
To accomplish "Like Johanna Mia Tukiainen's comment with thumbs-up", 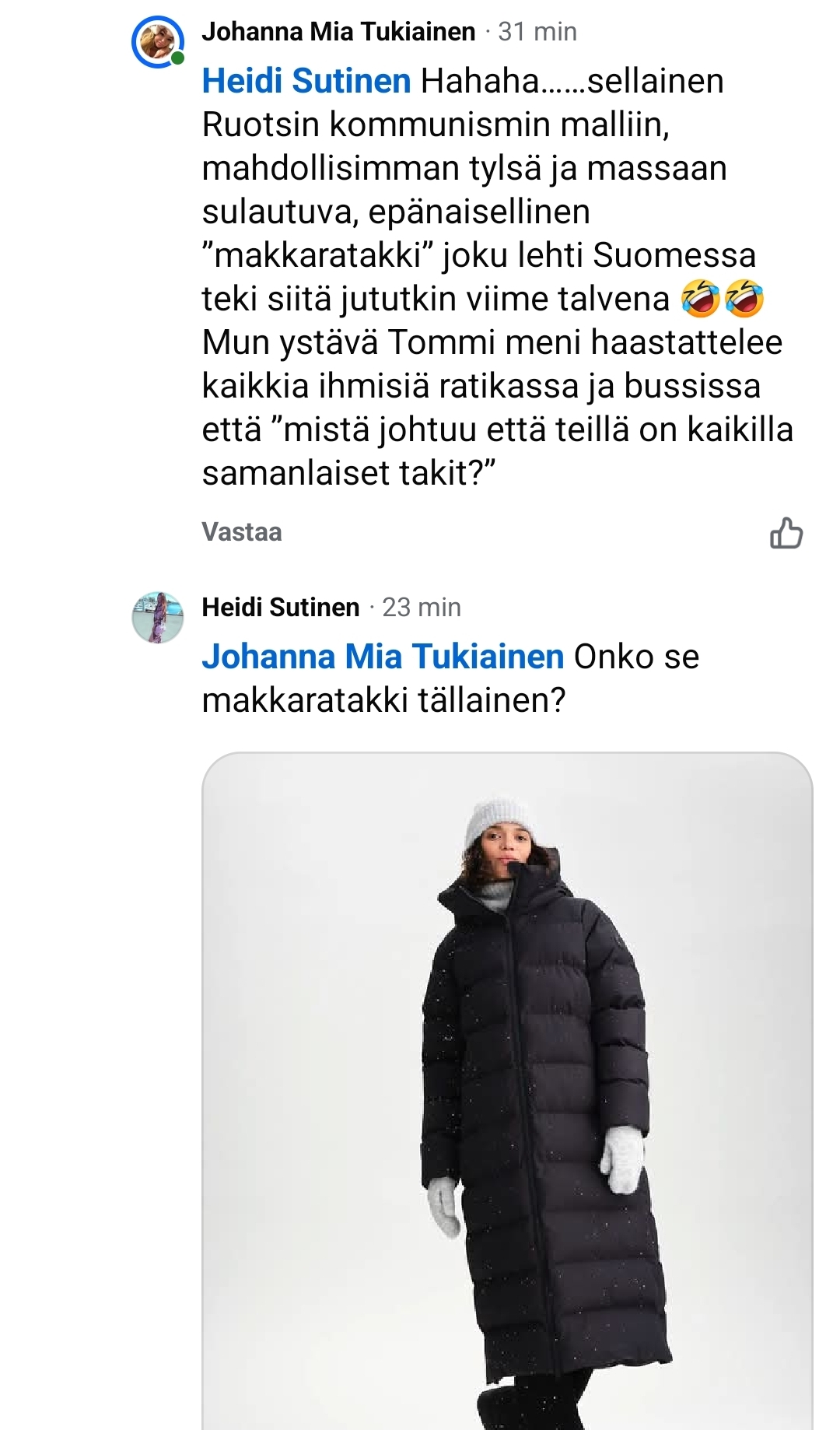I will click(x=786, y=534).
